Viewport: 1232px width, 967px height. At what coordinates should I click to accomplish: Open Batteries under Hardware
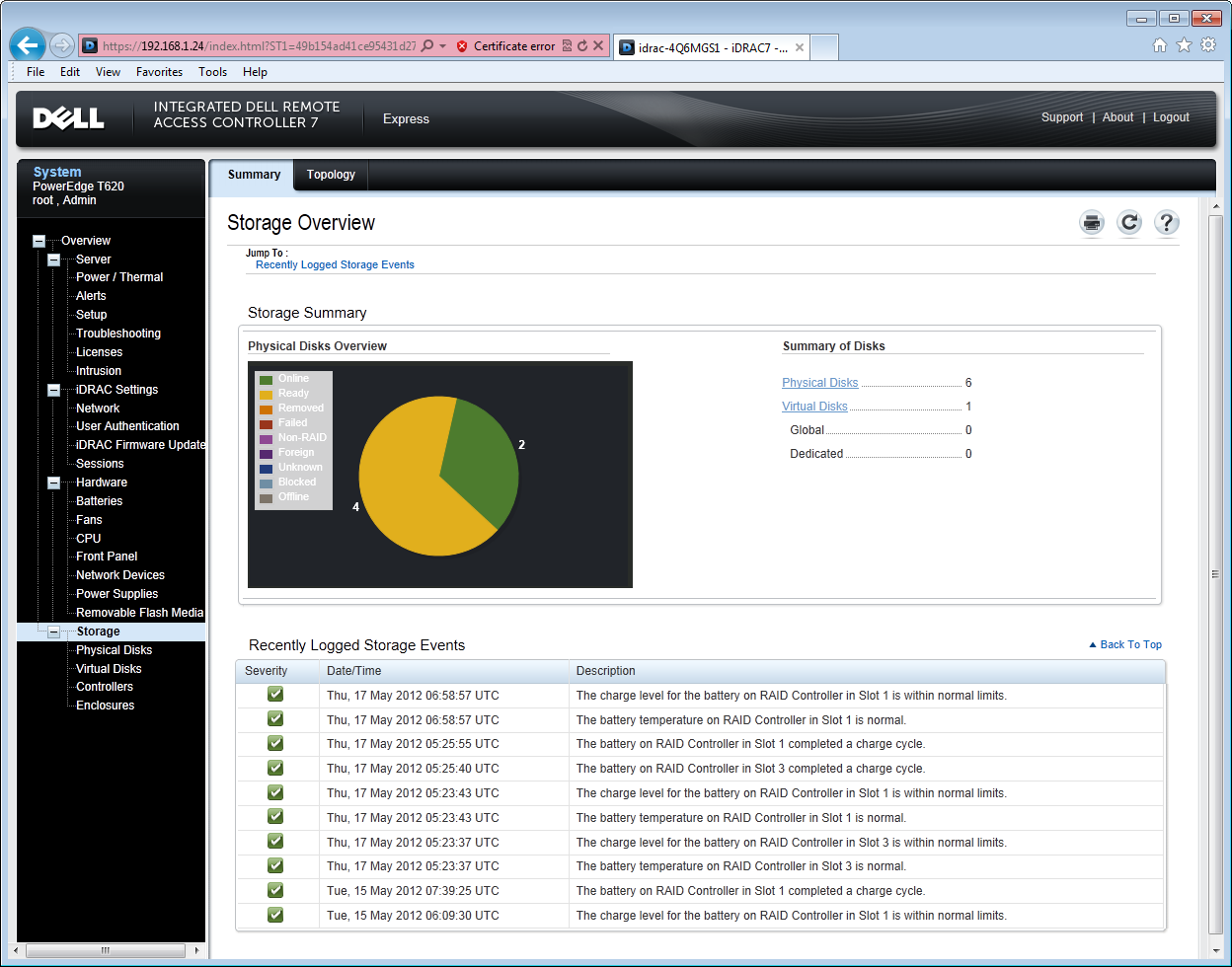click(100, 501)
